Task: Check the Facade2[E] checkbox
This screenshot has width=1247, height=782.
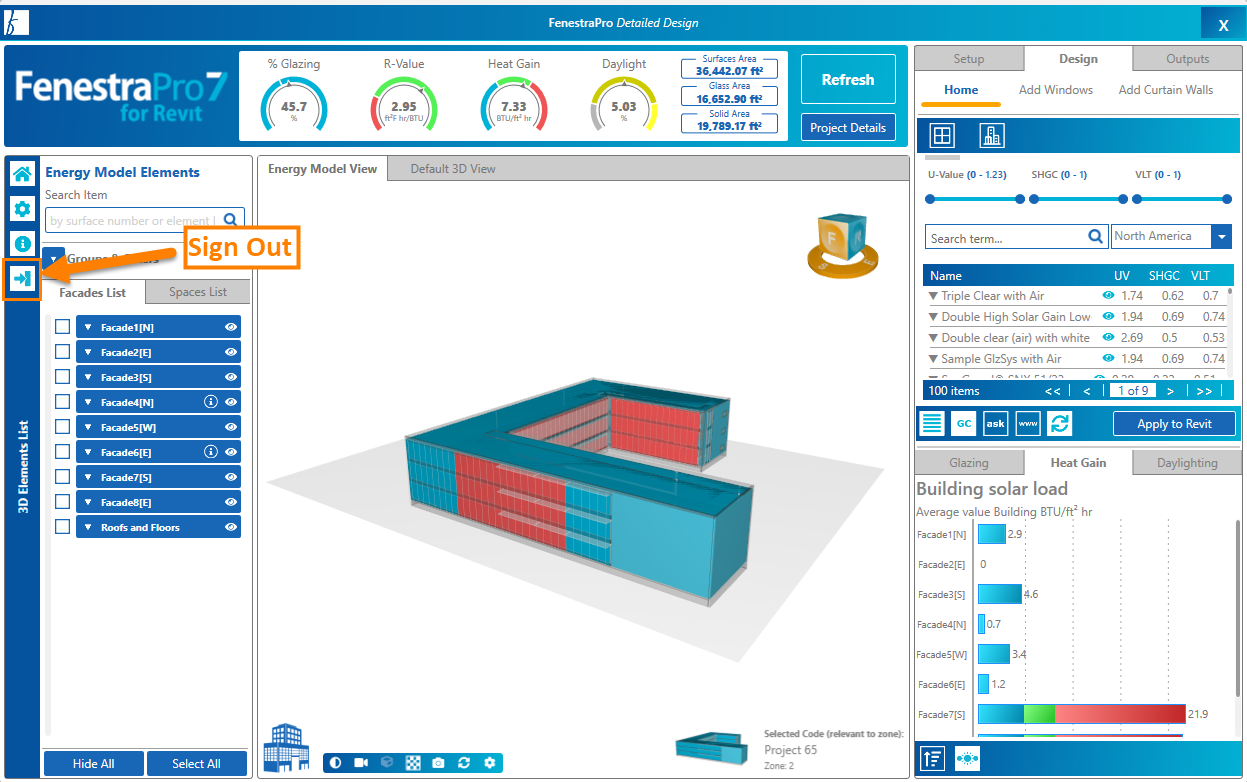Action: click(62, 352)
